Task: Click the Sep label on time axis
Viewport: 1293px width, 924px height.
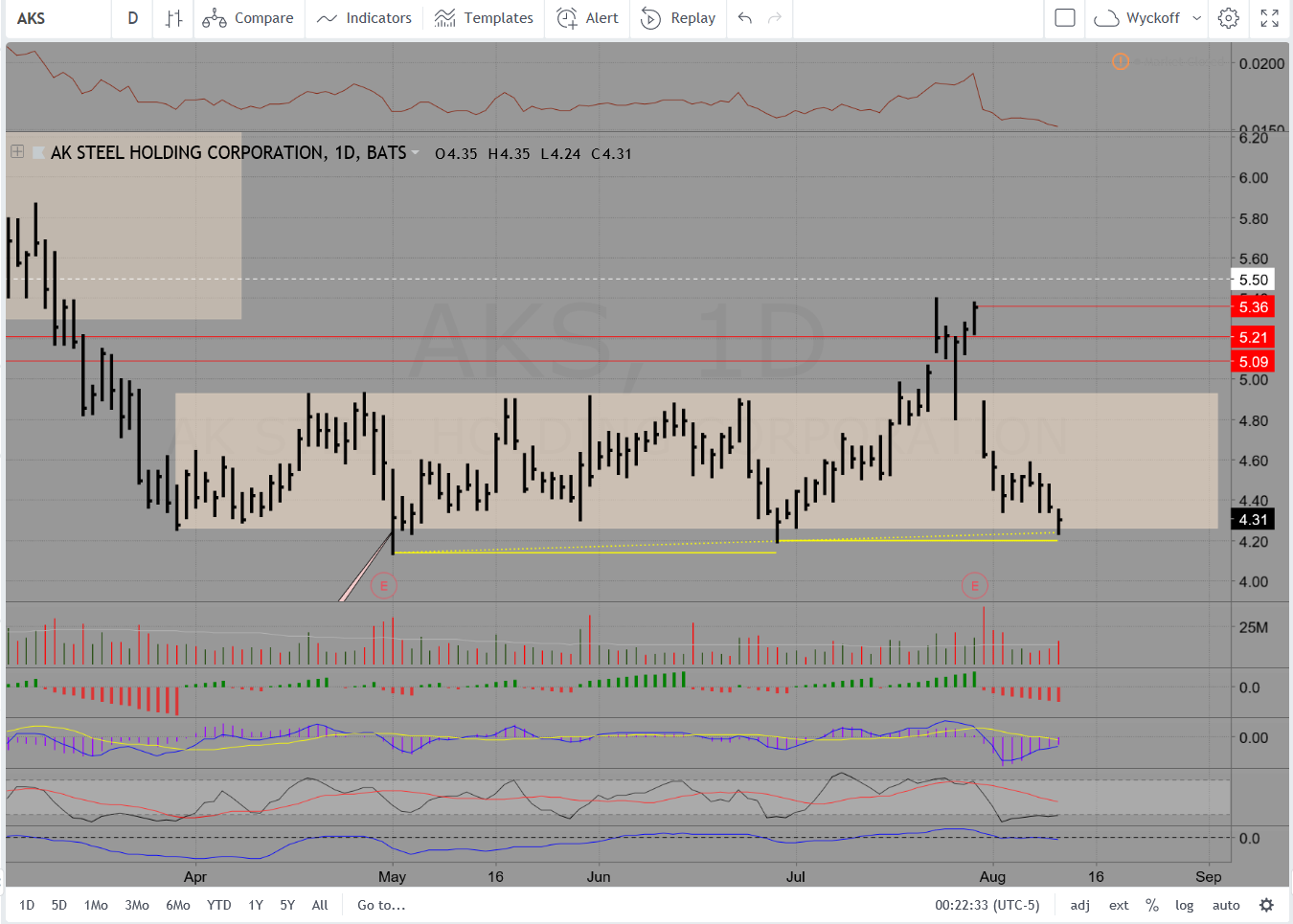Action: [1209, 876]
